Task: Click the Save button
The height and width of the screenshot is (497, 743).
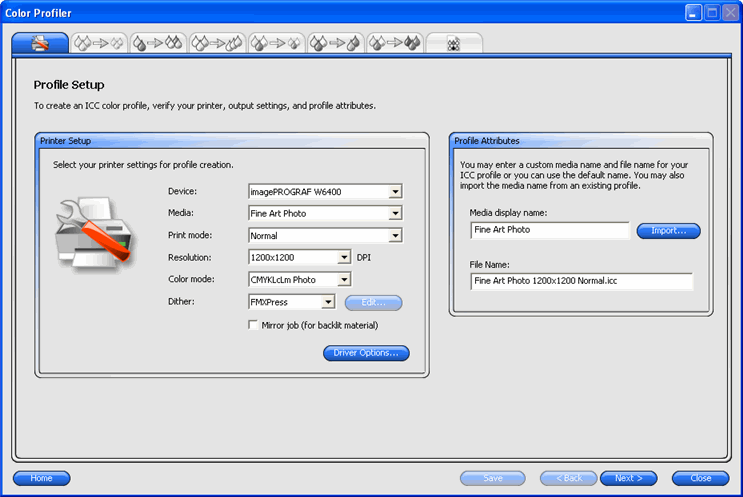Action: (x=493, y=478)
